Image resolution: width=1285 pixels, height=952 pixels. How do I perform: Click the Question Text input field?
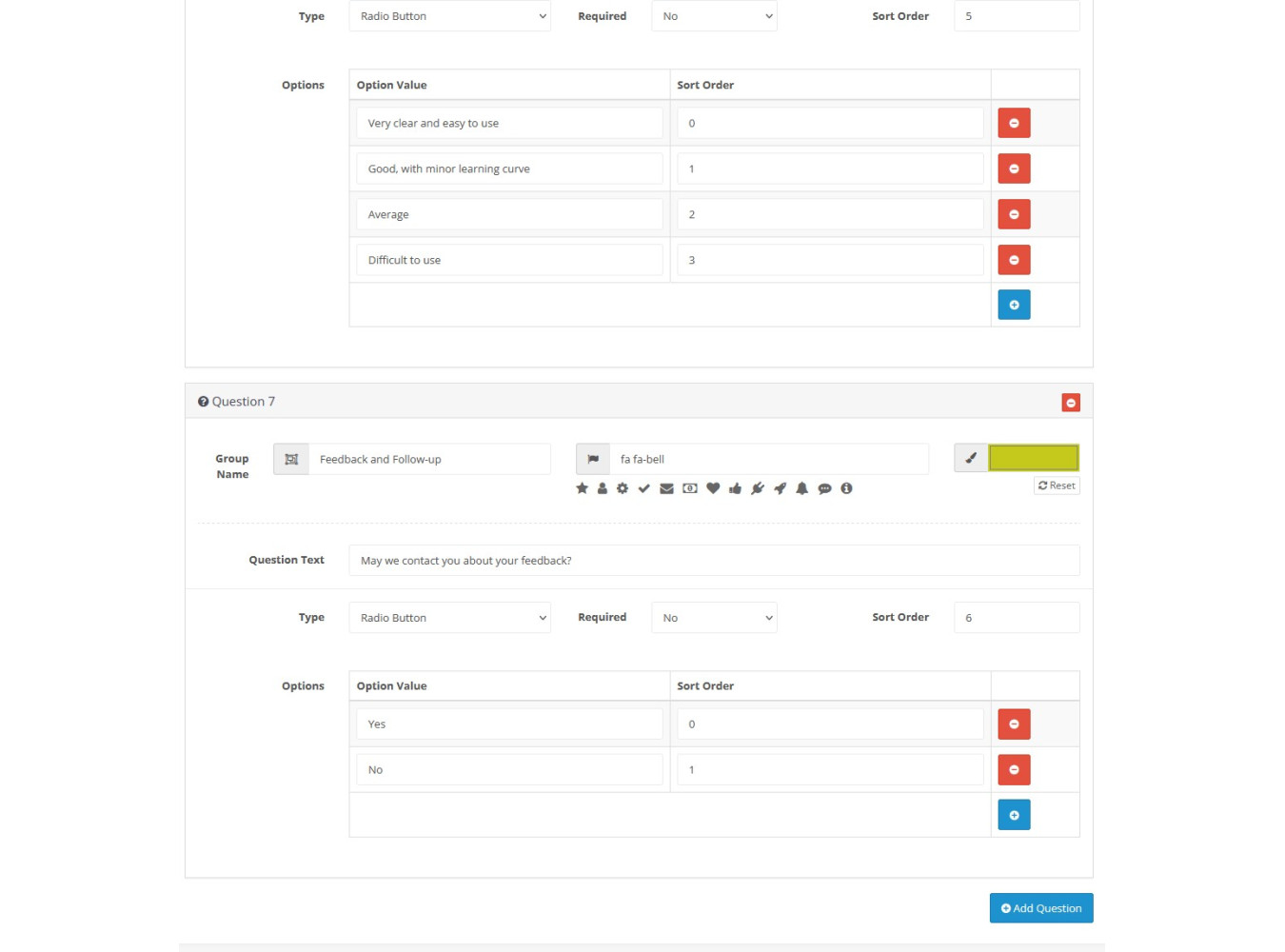tap(714, 561)
